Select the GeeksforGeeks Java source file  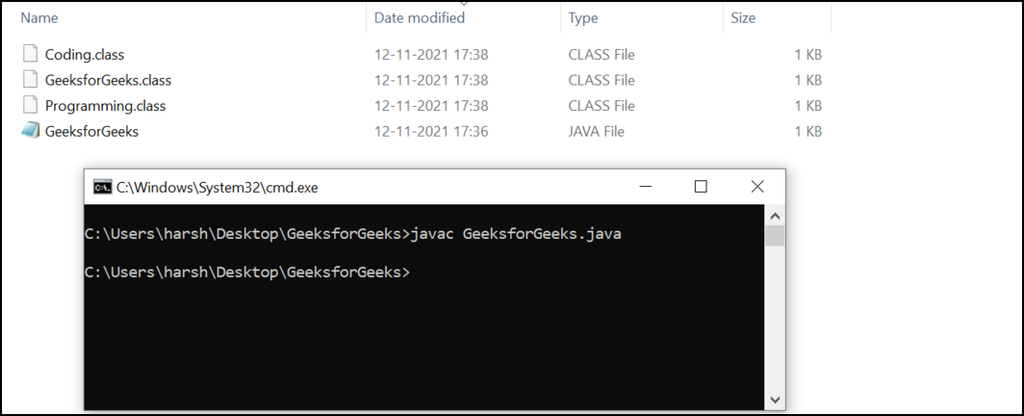click(x=91, y=131)
